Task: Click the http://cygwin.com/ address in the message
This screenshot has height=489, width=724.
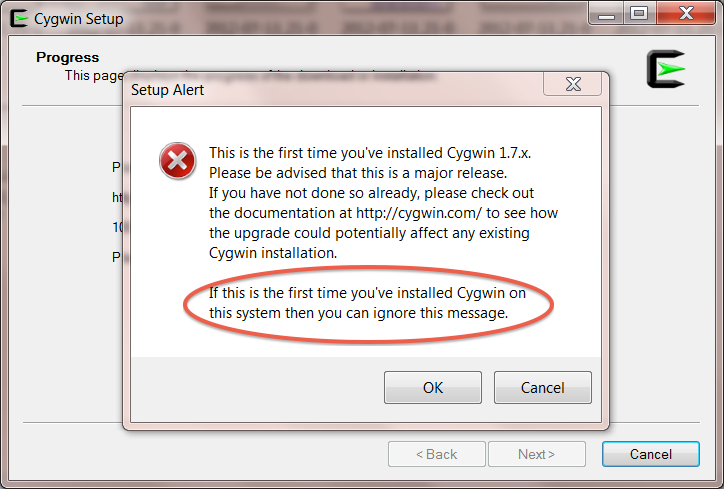Action: 419,213
